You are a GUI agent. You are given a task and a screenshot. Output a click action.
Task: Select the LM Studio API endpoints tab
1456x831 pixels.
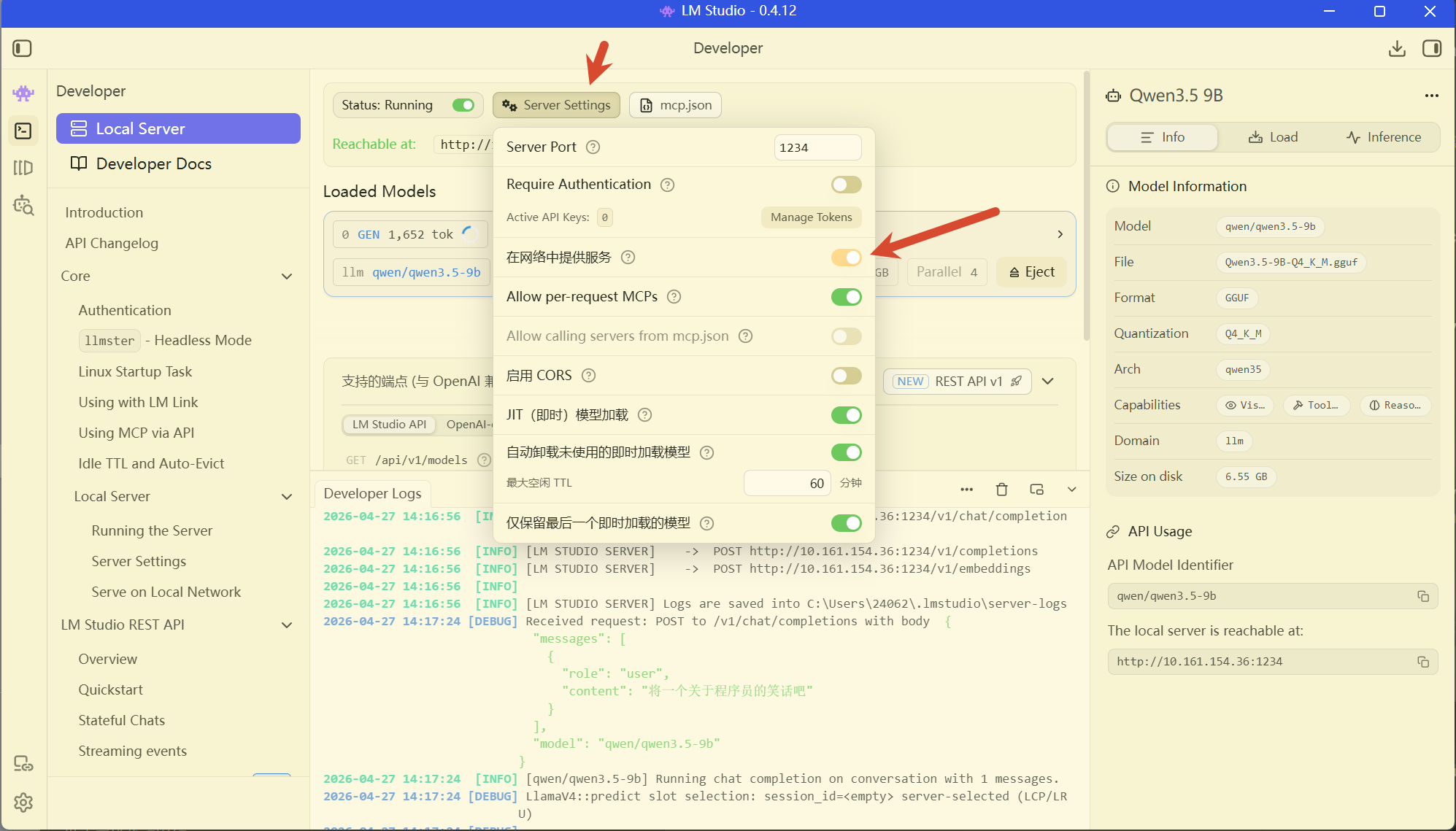tap(389, 425)
